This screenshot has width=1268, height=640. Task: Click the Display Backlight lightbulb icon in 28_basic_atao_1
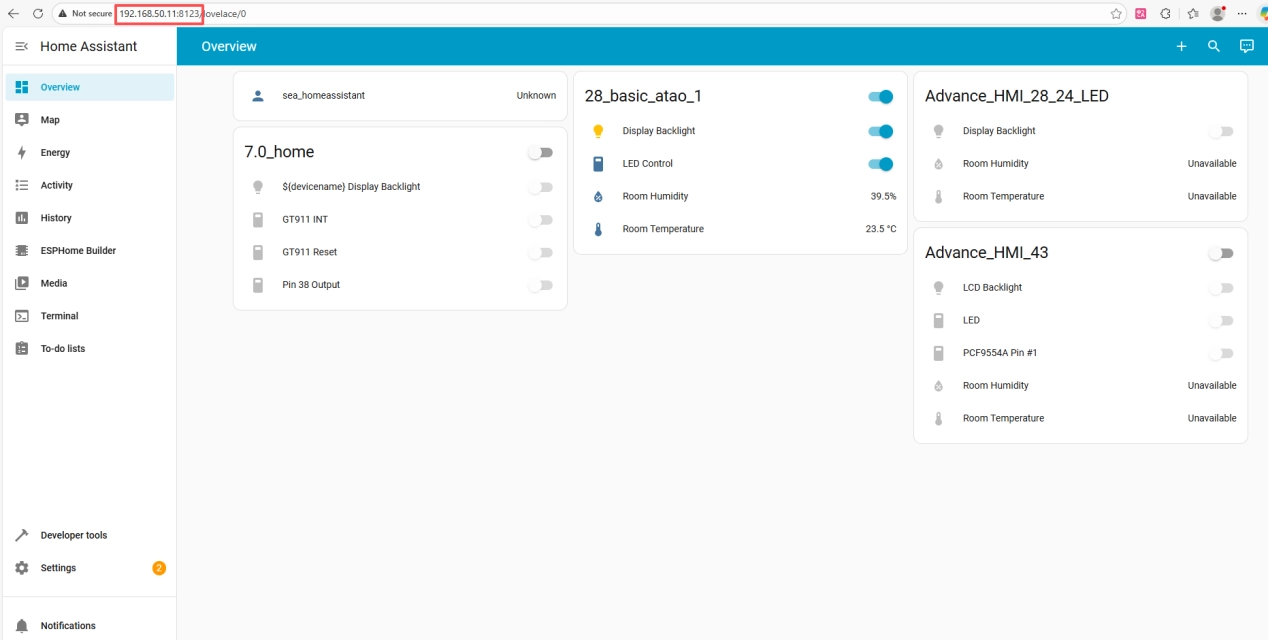point(598,131)
